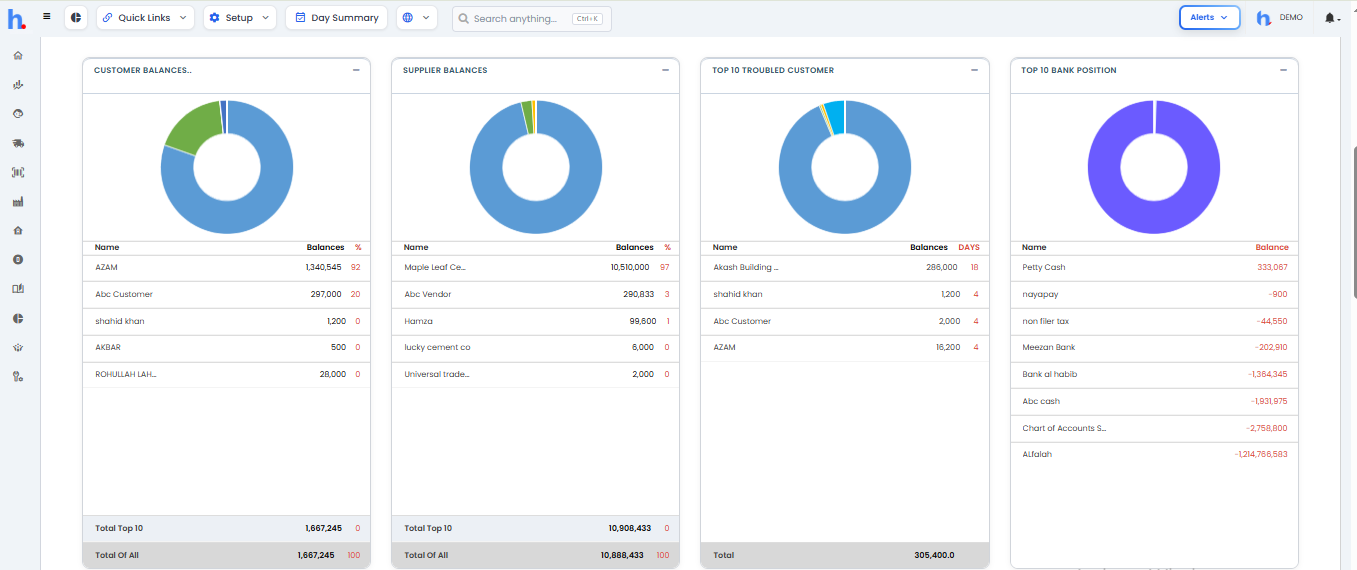
Task: Select the Hamza supplier row
Action: [535, 321]
